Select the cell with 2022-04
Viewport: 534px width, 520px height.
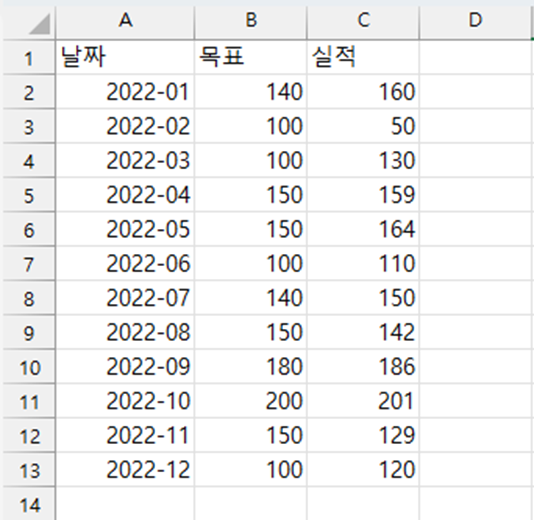coord(125,195)
